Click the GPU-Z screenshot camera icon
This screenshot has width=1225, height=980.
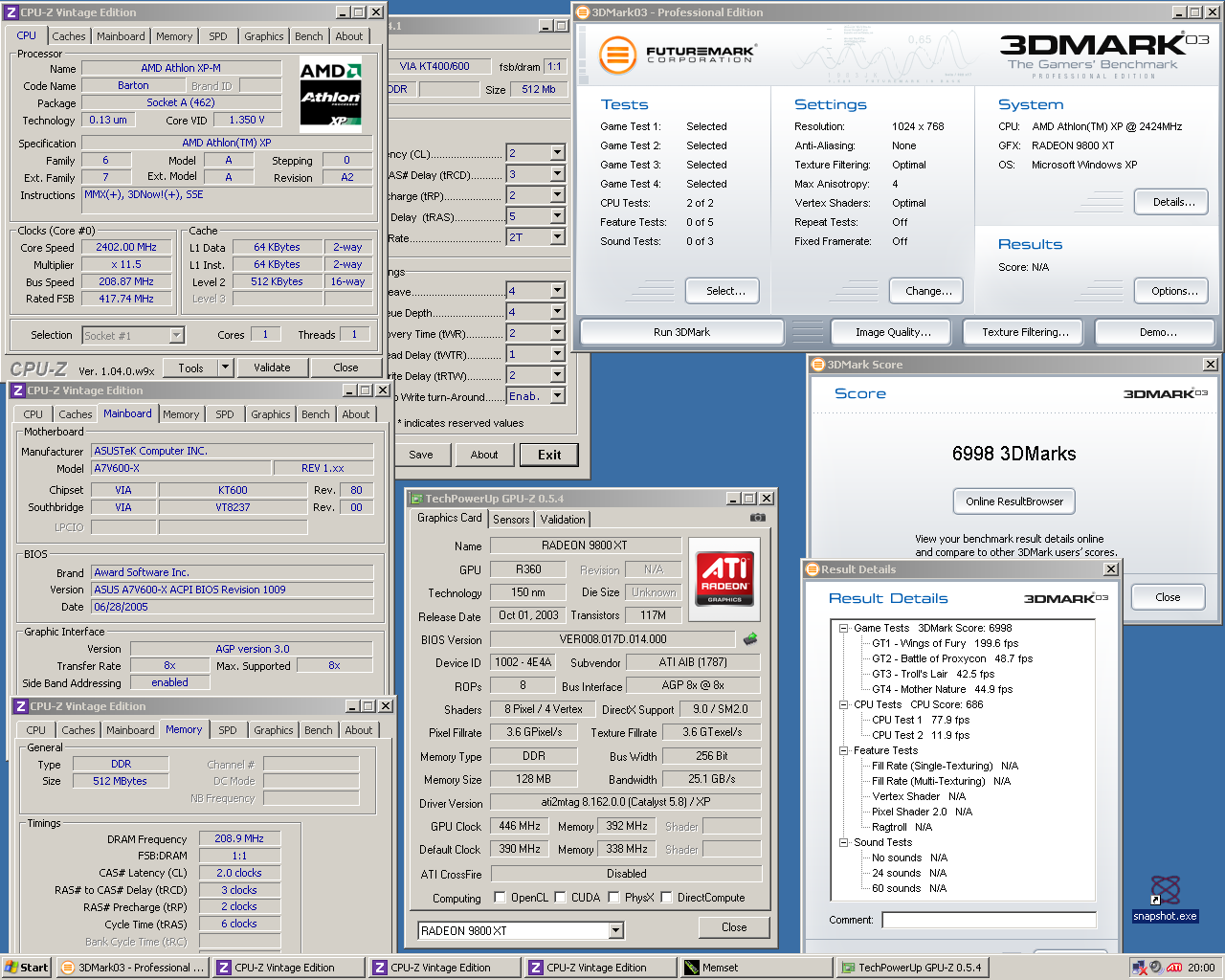(758, 518)
